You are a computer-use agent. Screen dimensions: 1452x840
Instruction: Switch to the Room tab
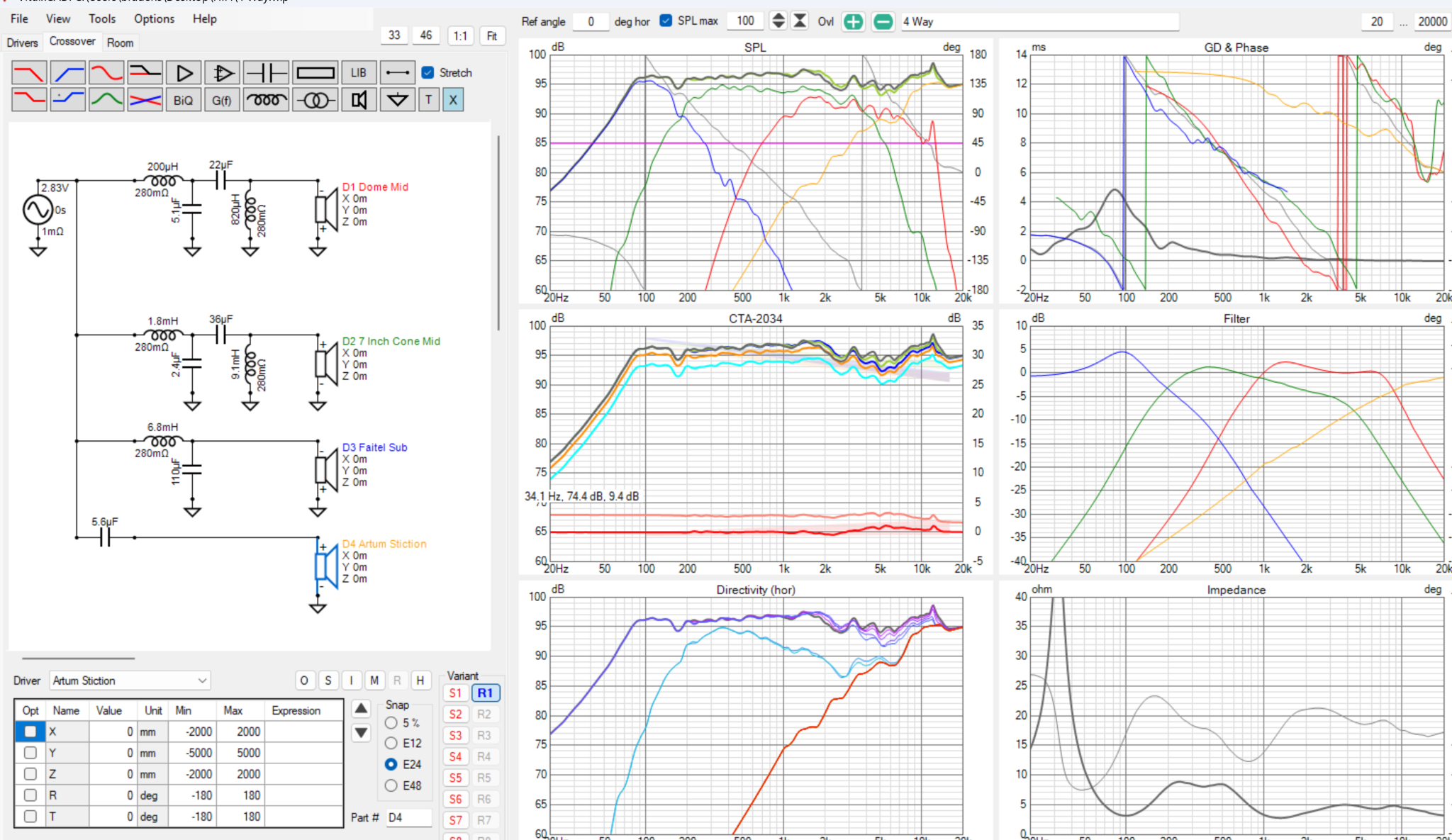point(120,43)
